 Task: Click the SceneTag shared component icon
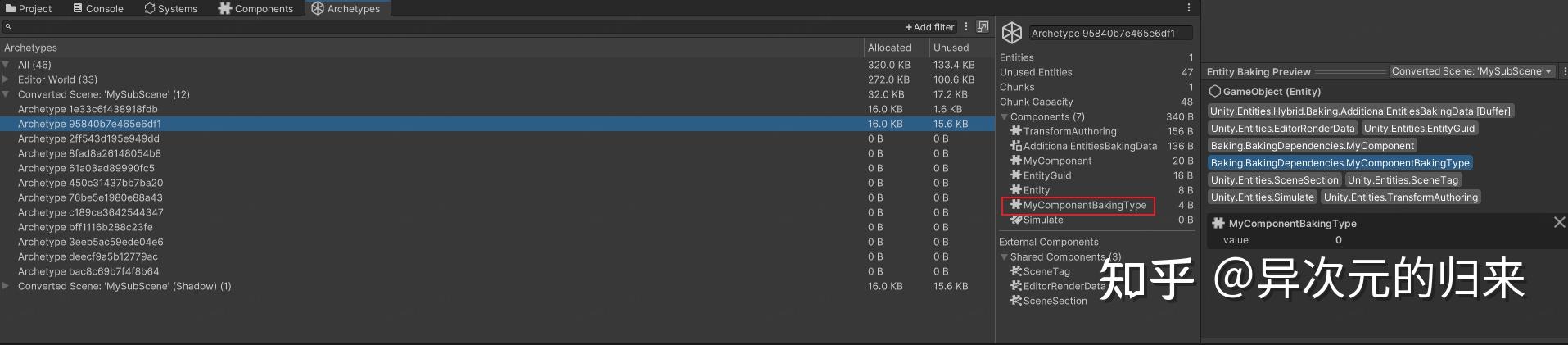pyautogui.click(x=1016, y=271)
